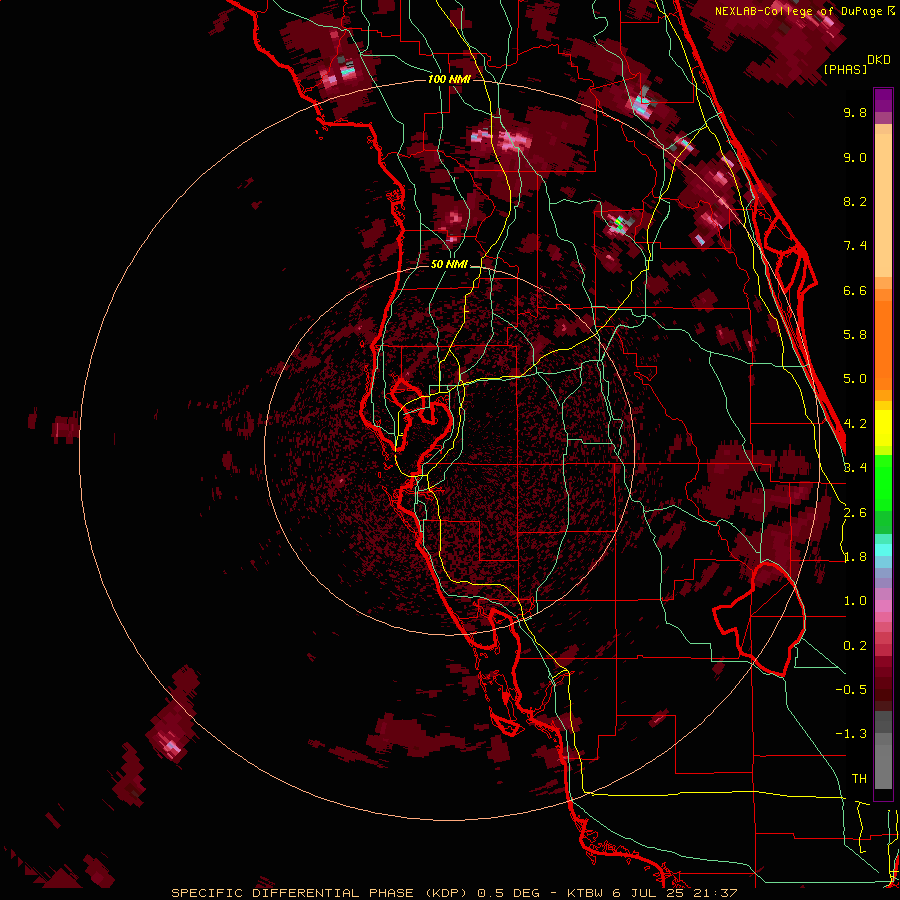Click the -0.5 scale value
The image size is (900, 900).
pos(851,690)
